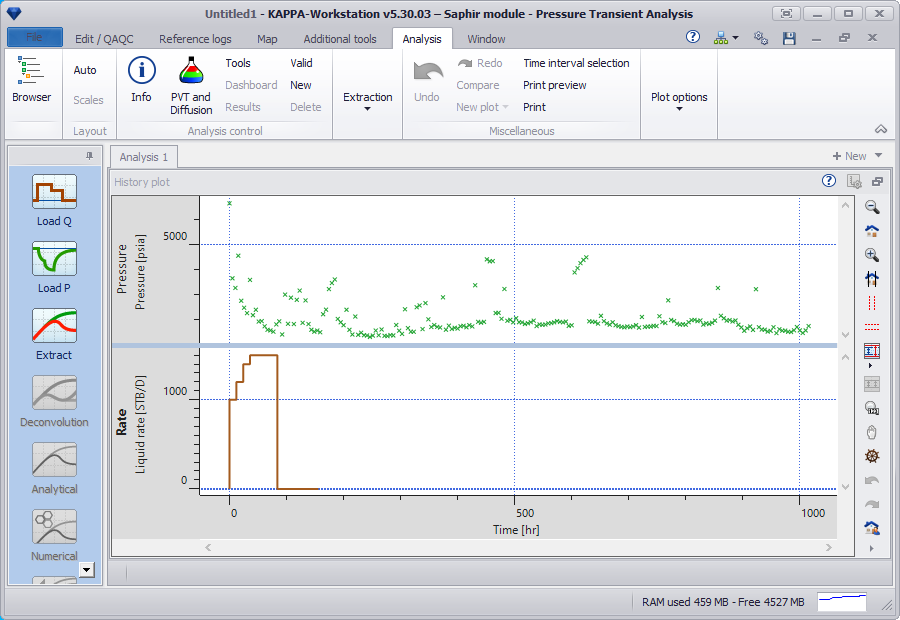This screenshot has width=900, height=620.
Task: Click the ribbon help question mark
Action: (693, 37)
